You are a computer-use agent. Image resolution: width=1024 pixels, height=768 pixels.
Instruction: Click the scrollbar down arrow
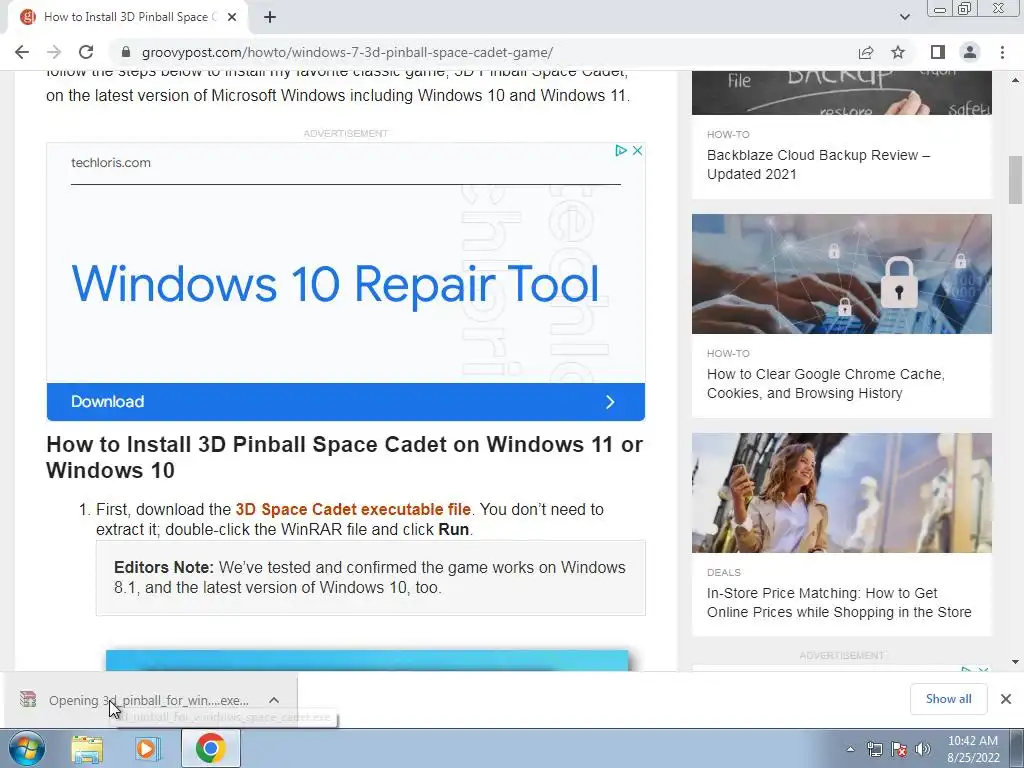(1016, 662)
